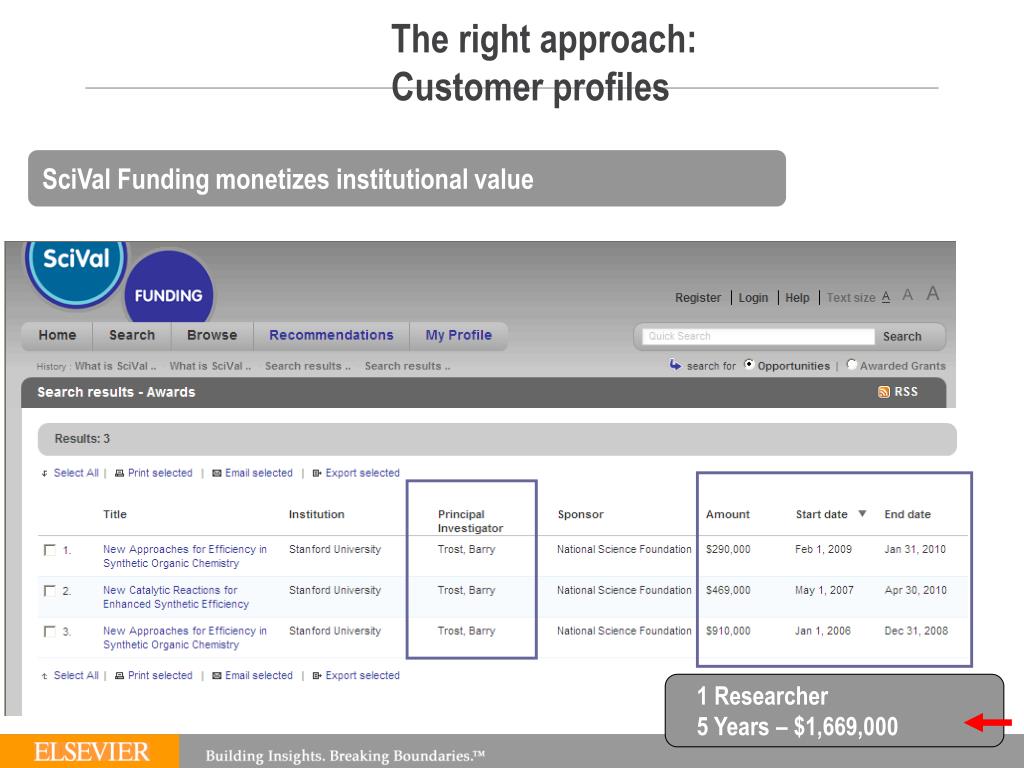Click the SciVal logo circle
The image size is (1024, 768).
click(76, 271)
